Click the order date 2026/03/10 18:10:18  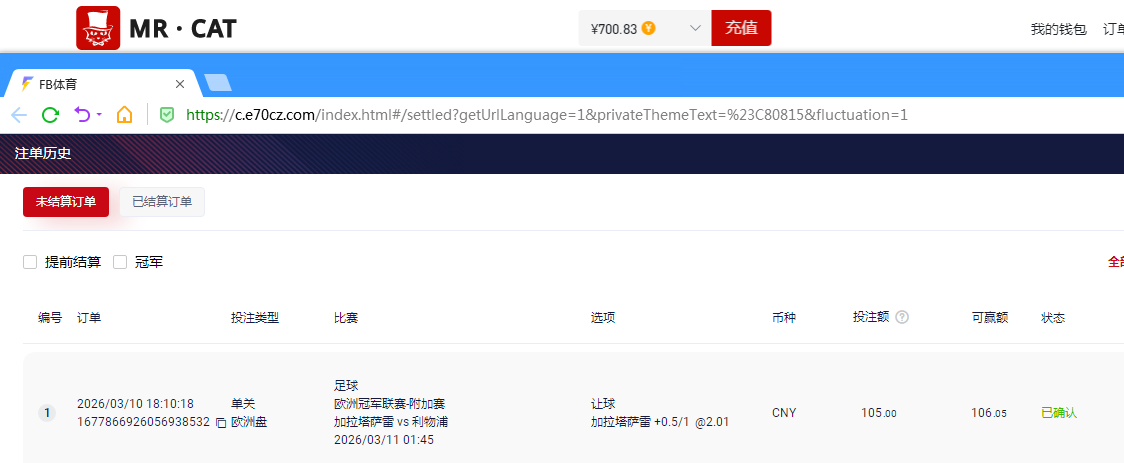click(135, 404)
